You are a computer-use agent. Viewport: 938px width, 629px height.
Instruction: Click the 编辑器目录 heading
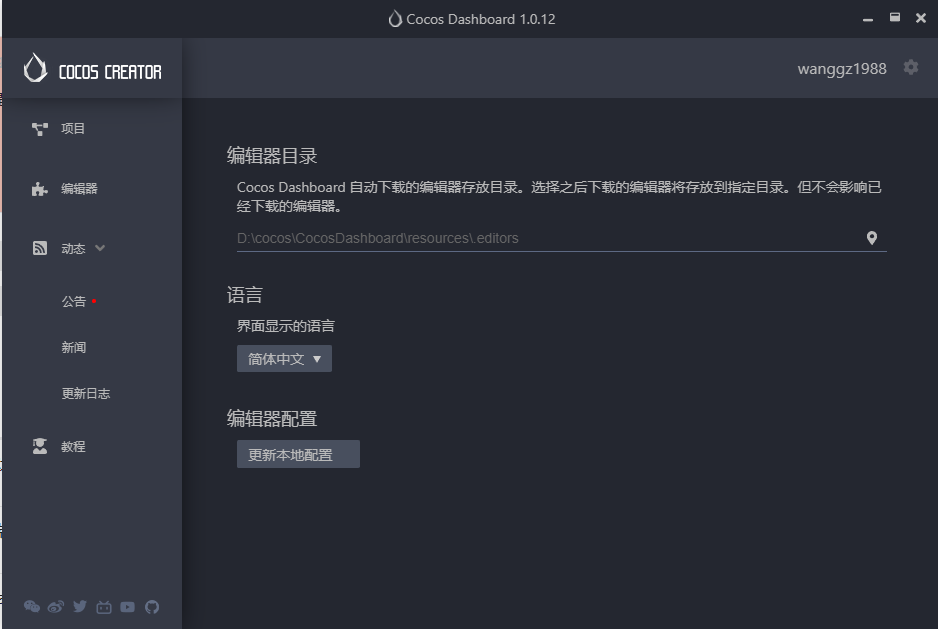pyautogui.click(x=272, y=156)
